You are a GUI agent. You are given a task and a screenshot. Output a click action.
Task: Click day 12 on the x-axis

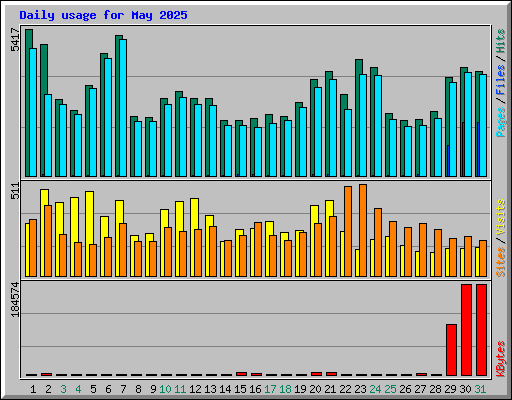pyautogui.click(x=195, y=389)
